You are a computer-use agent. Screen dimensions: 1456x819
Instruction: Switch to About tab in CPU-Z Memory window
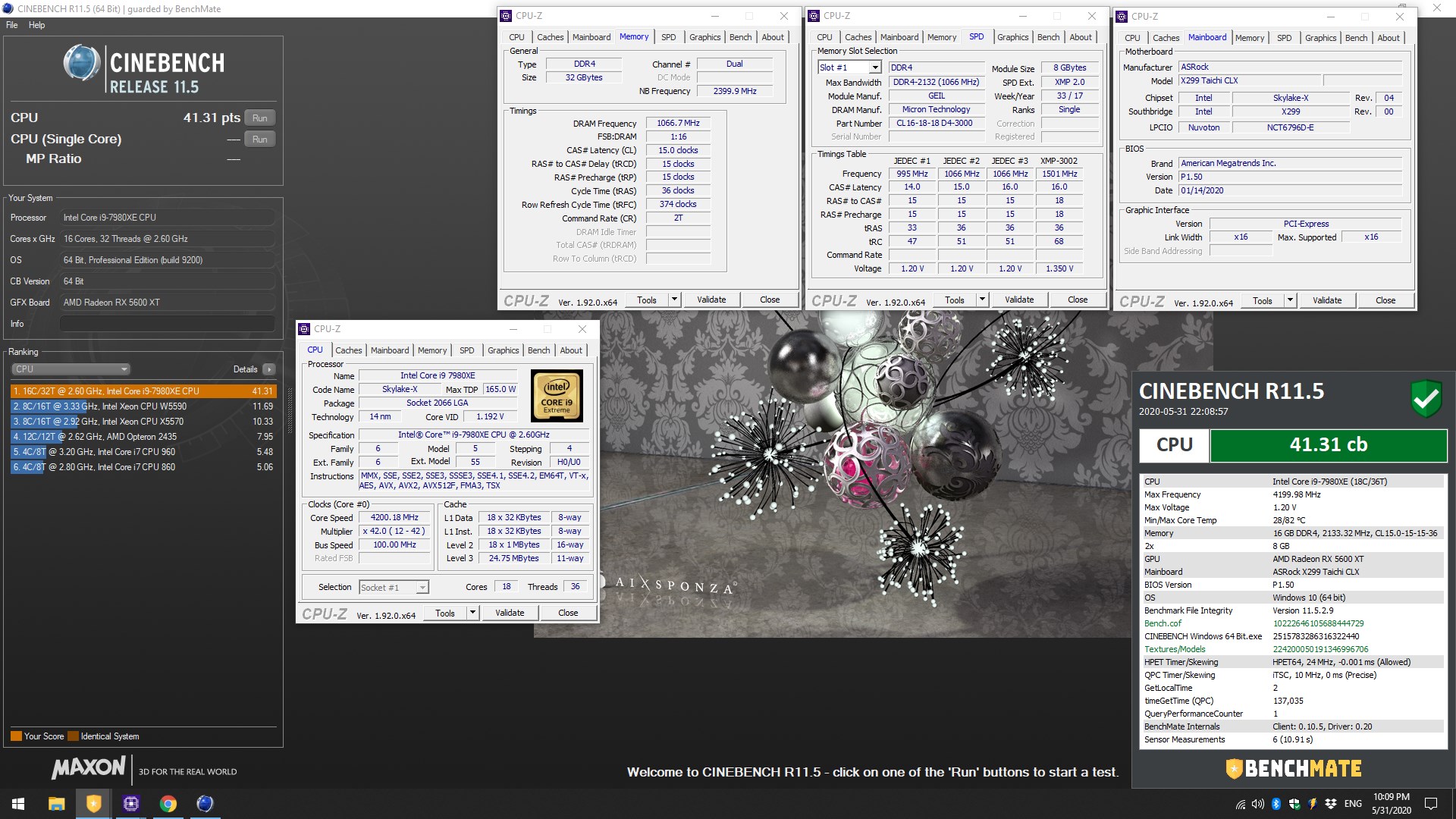coord(773,37)
